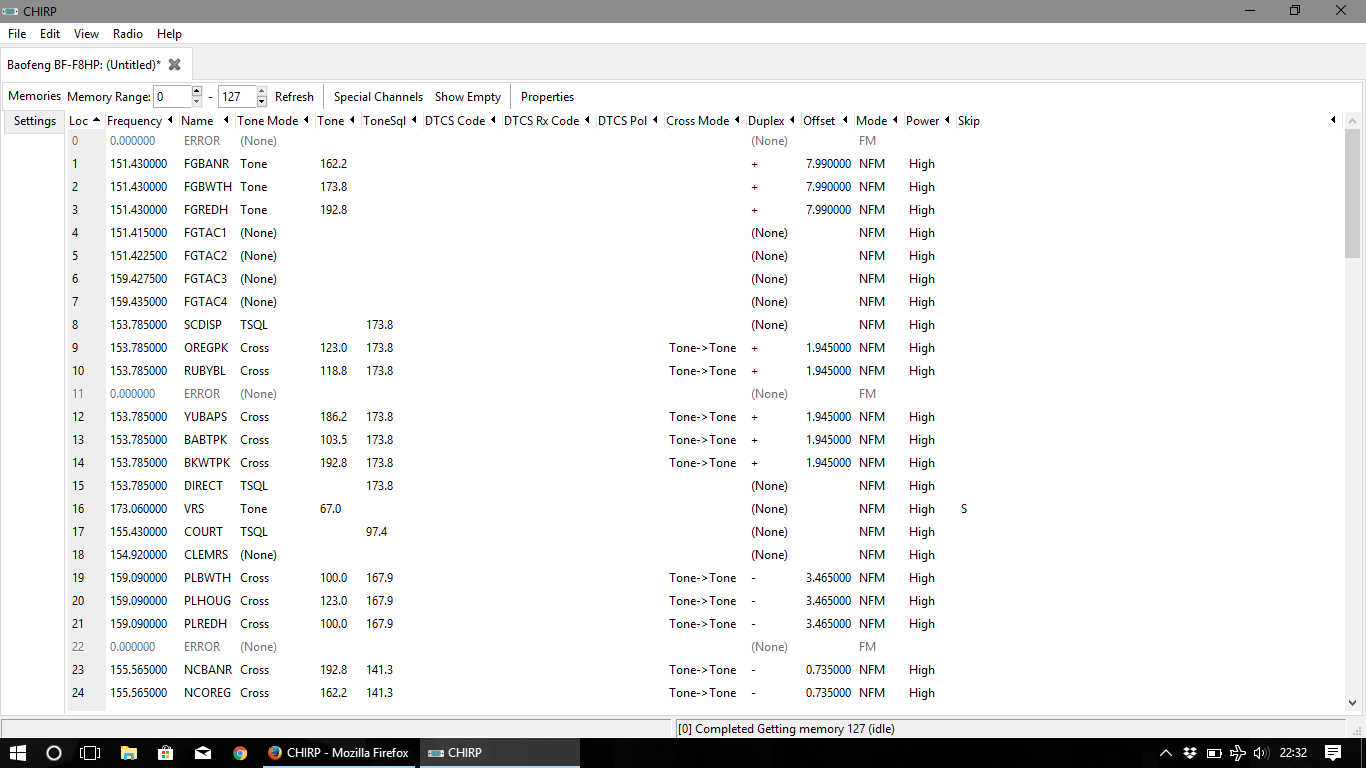This screenshot has height=768, width=1366.
Task: Open the Edit menu
Action: (x=50, y=34)
